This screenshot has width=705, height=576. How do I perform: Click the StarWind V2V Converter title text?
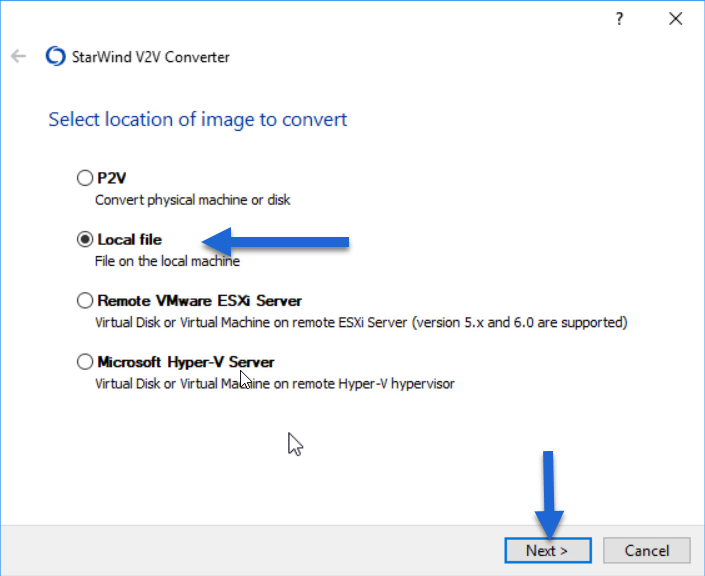(x=151, y=57)
